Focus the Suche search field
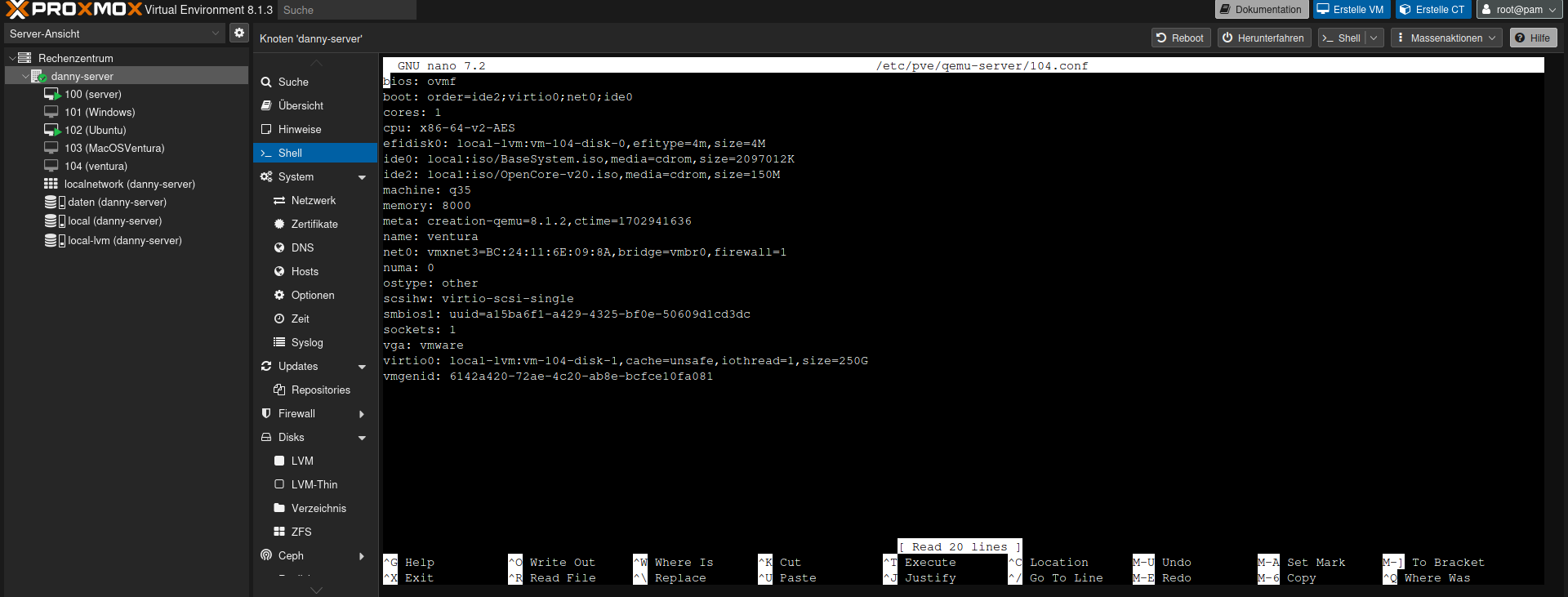This screenshot has width=1568, height=597. (346, 10)
